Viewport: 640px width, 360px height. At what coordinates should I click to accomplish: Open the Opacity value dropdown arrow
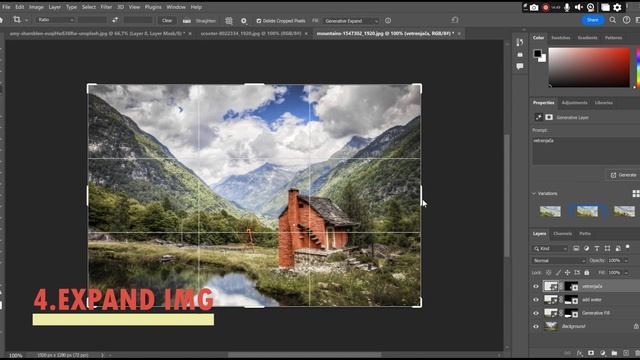(x=626, y=260)
